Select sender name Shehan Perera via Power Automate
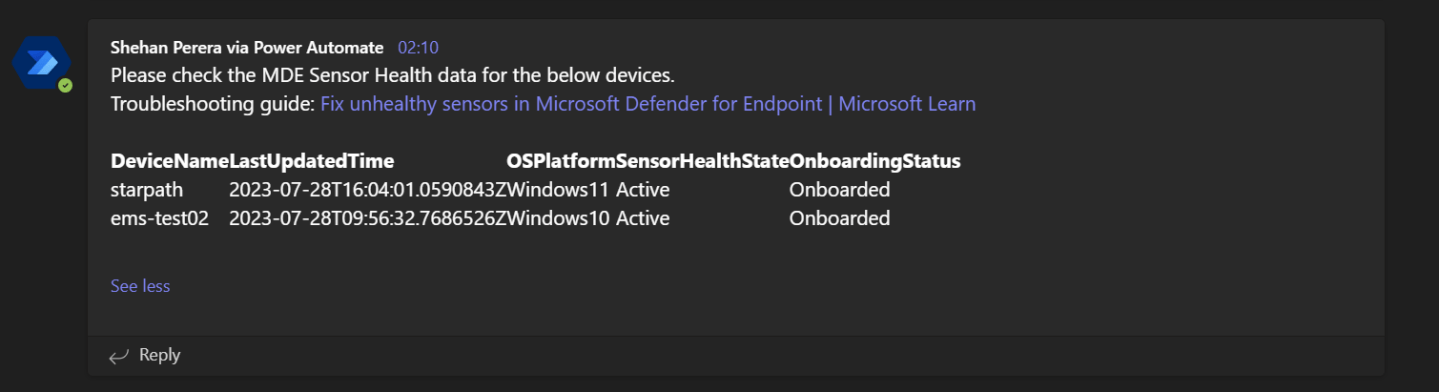This screenshot has width=1439, height=392. tap(247, 47)
